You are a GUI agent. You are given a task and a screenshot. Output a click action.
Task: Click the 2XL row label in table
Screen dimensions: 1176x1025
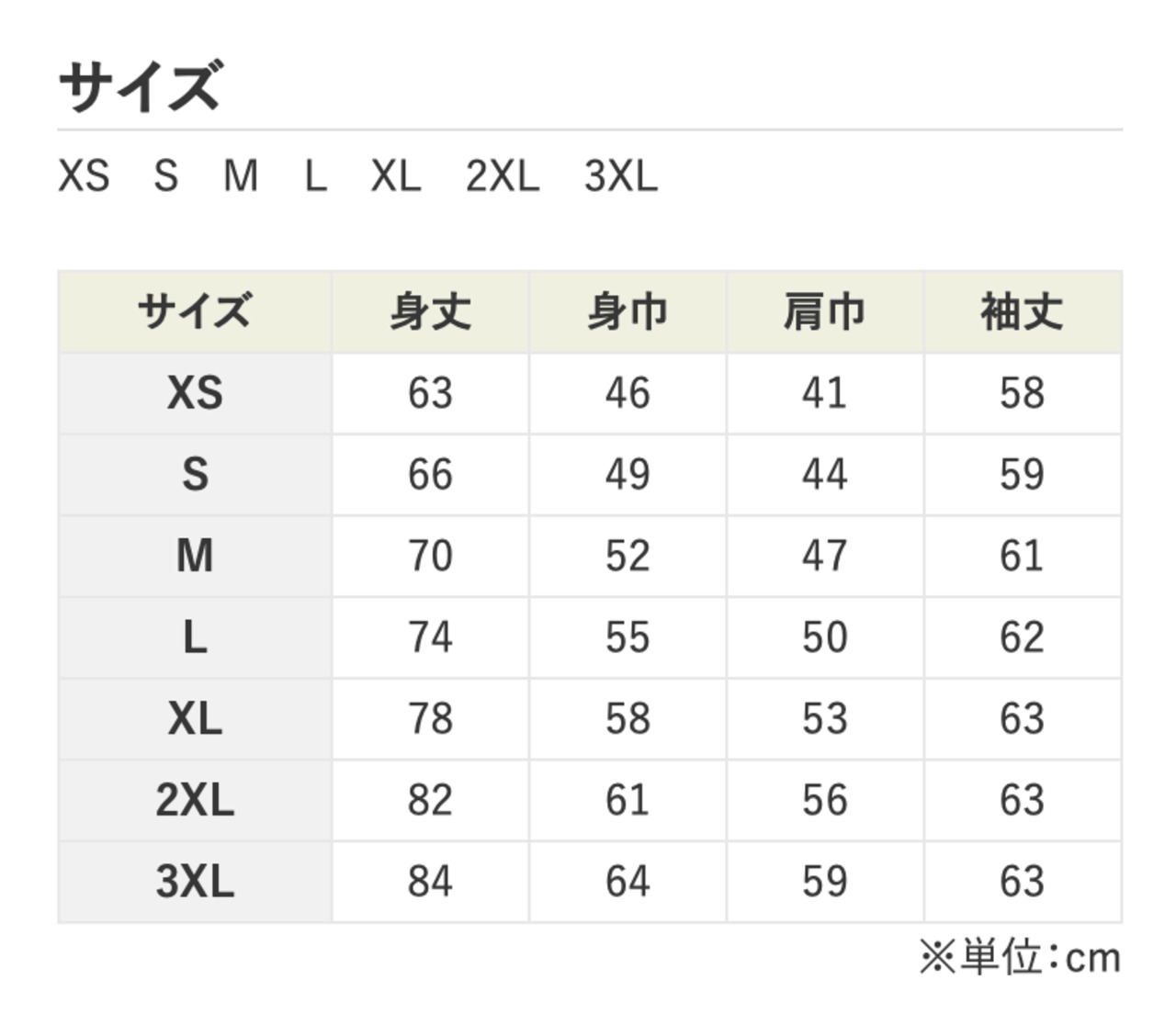[195, 800]
